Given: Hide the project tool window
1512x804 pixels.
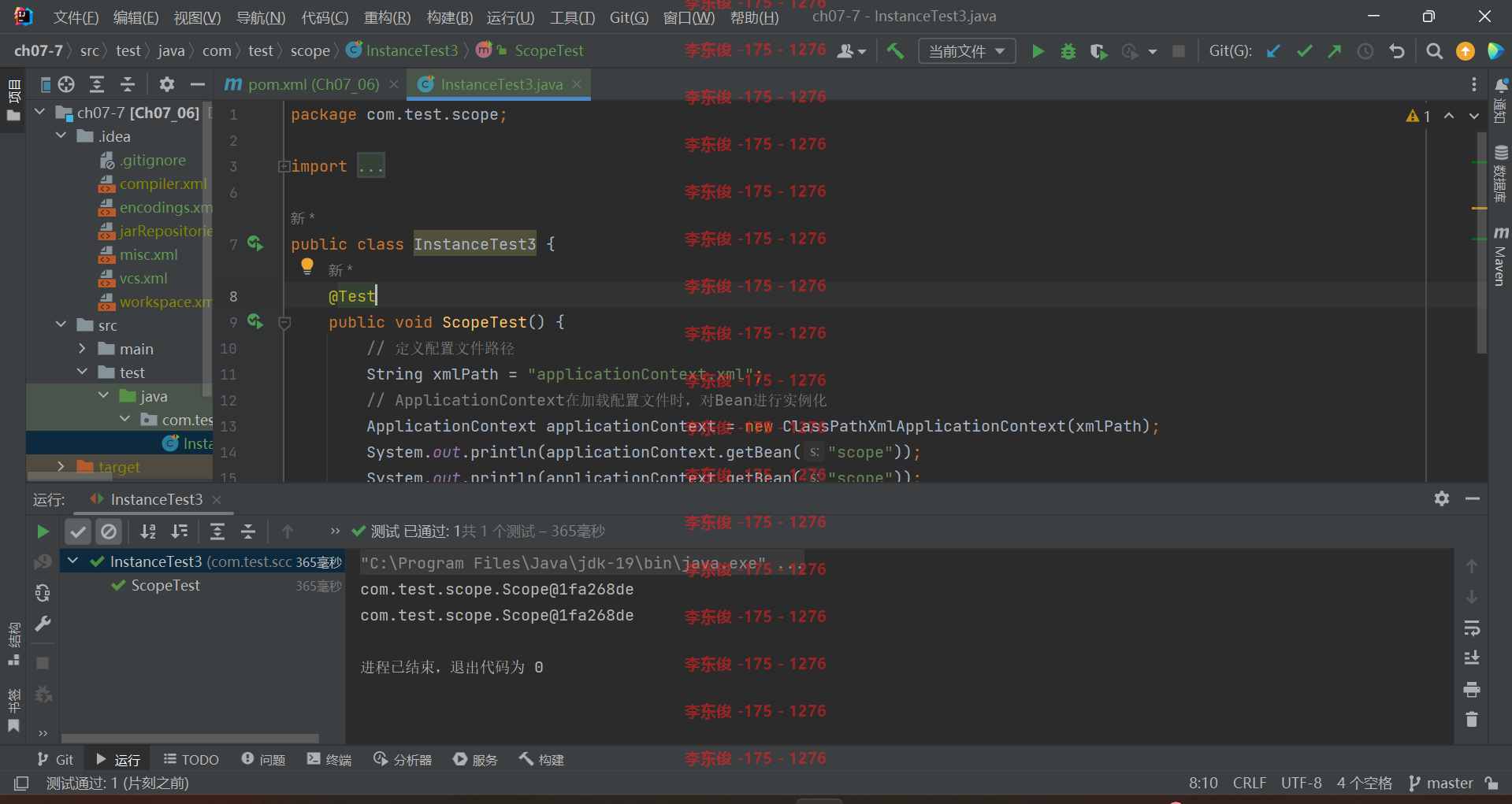Looking at the screenshot, I should tap(198, 84).
